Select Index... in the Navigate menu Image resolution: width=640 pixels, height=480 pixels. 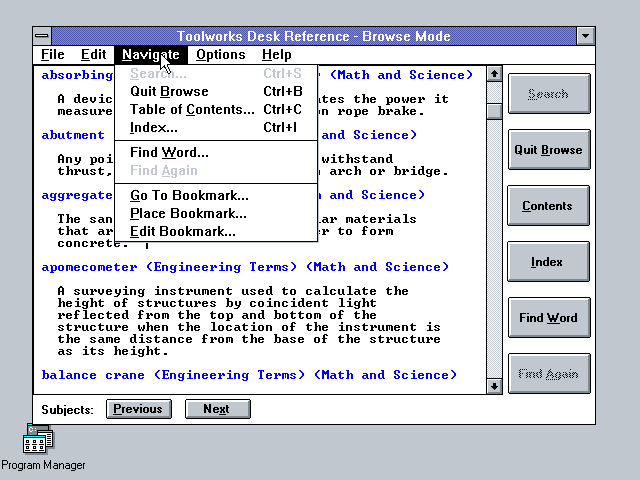point(216,127)
